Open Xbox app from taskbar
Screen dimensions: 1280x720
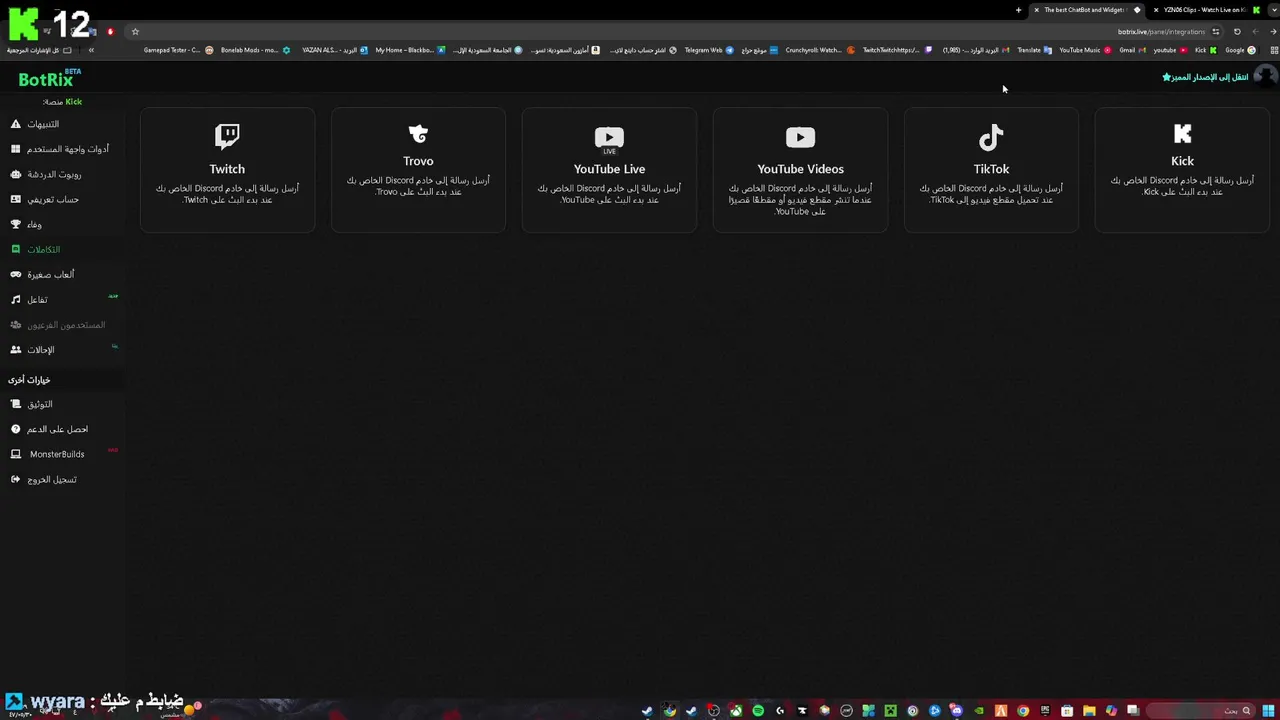coord(736,711)
